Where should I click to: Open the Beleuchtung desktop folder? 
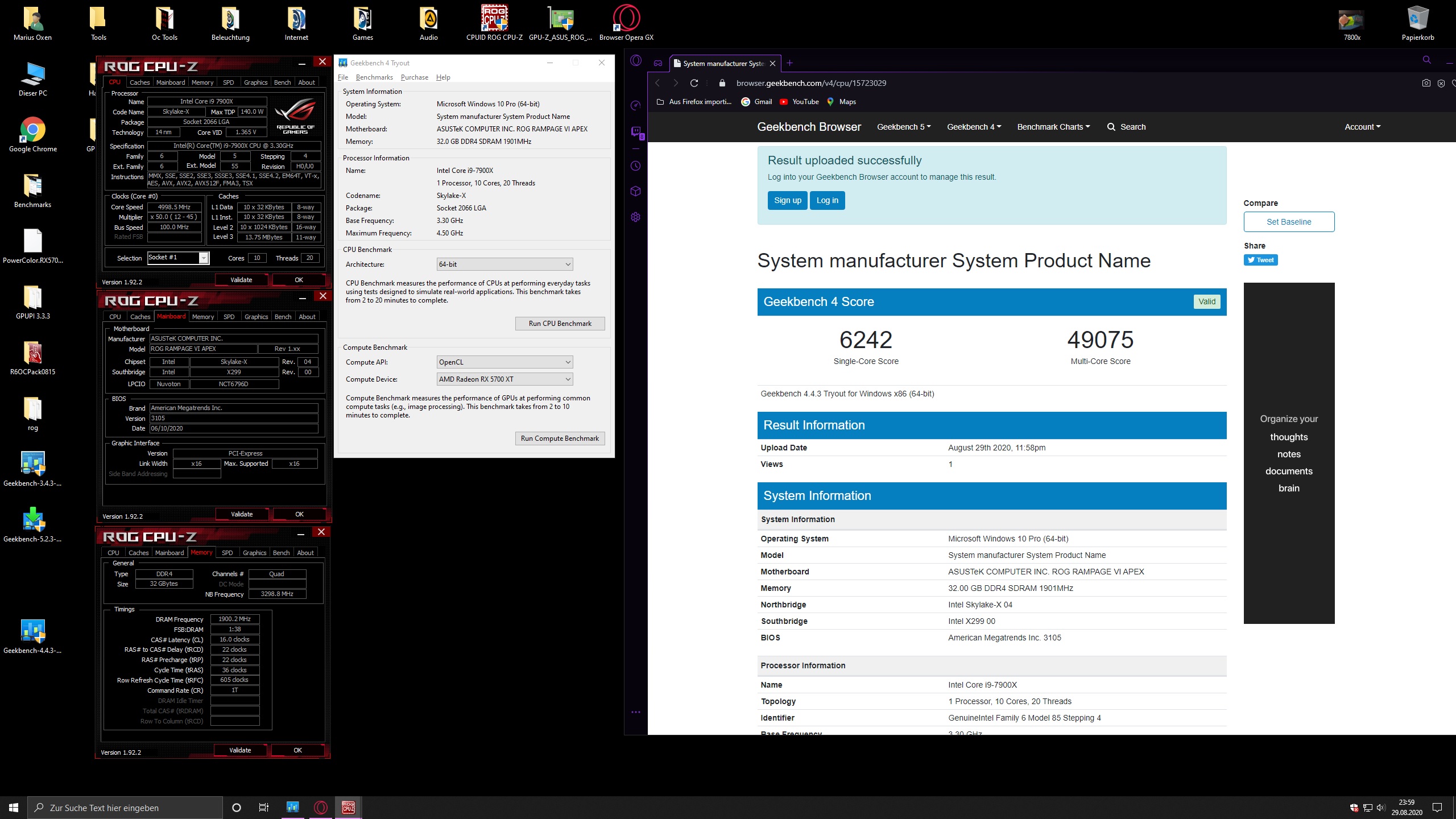point(230,24)
